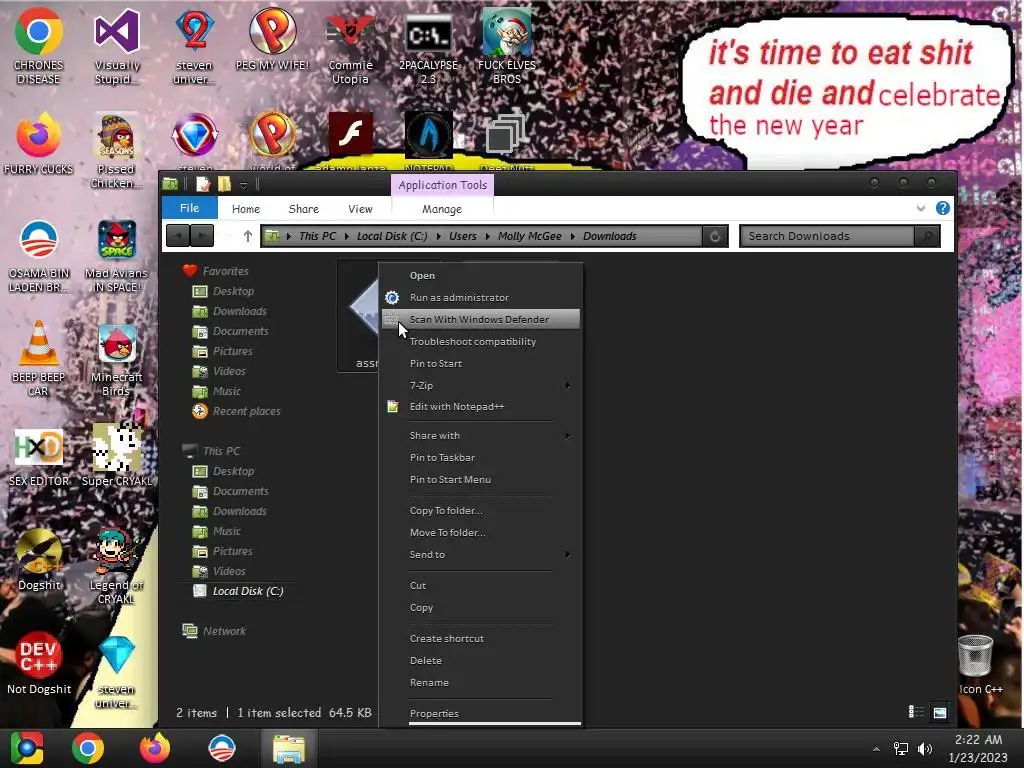Screen dimensions: 1024x768
Task: Select the Visually Stupid desktop icon
Action: point(117,46)
